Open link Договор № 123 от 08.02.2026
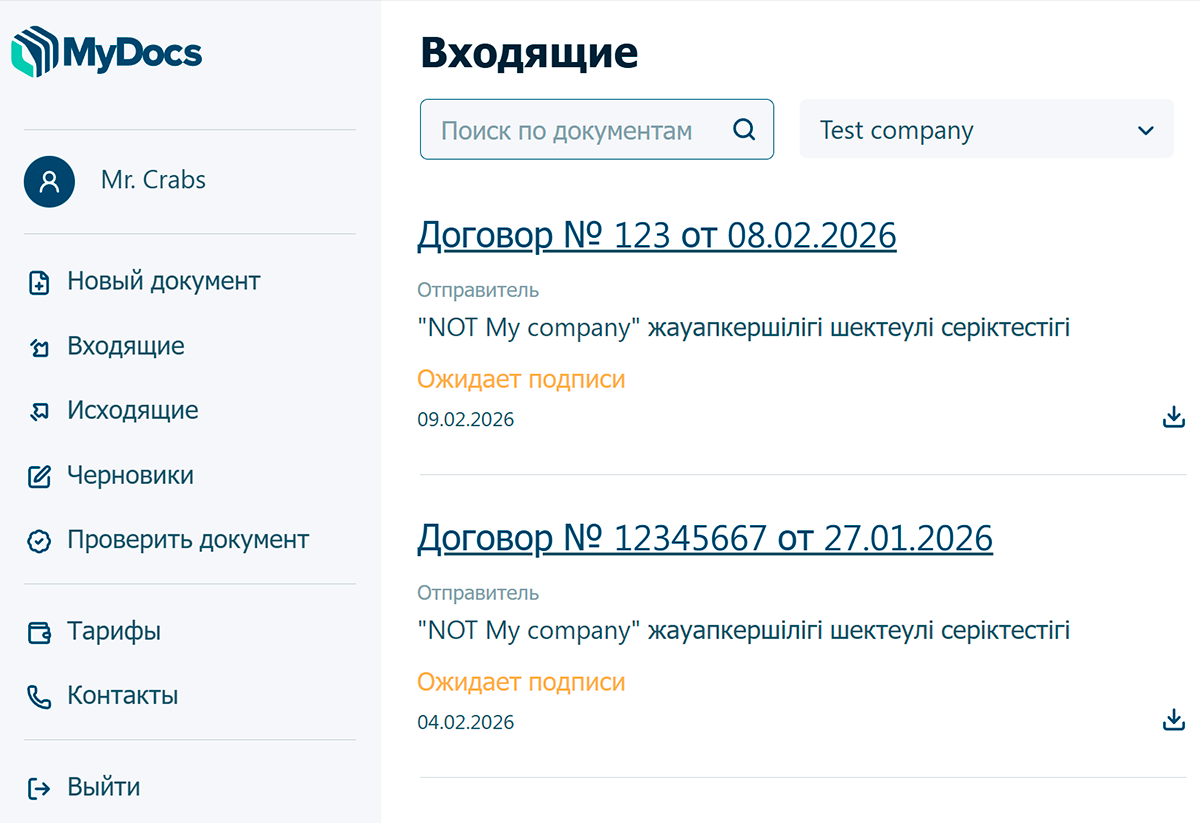Image resolution: width=1200 pixels, height=823 pixels. (656, 236)
